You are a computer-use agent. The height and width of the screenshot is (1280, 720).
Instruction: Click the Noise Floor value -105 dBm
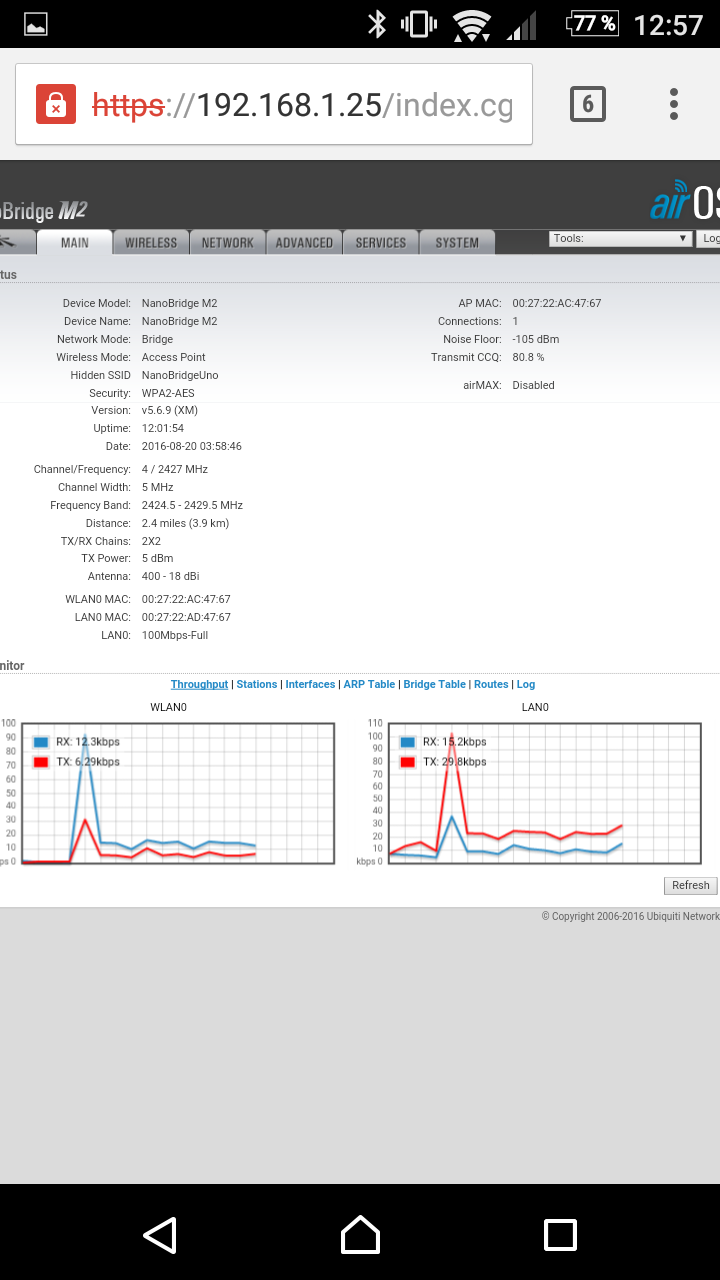[x=536, y=339]
